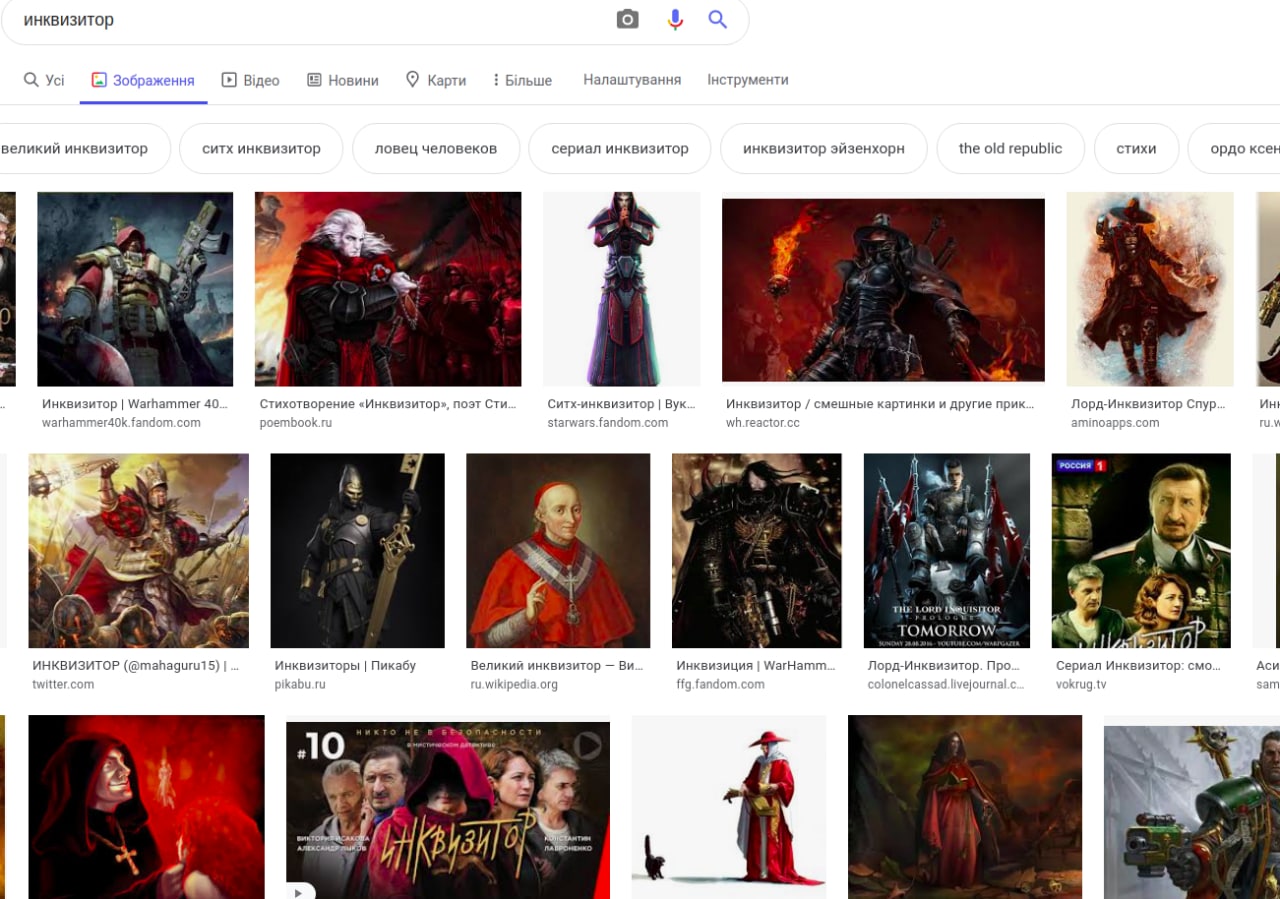1280x899 pixels.
Task: Open the Sith inquisitor starwars.fandom image
Action: click(623, 289)
